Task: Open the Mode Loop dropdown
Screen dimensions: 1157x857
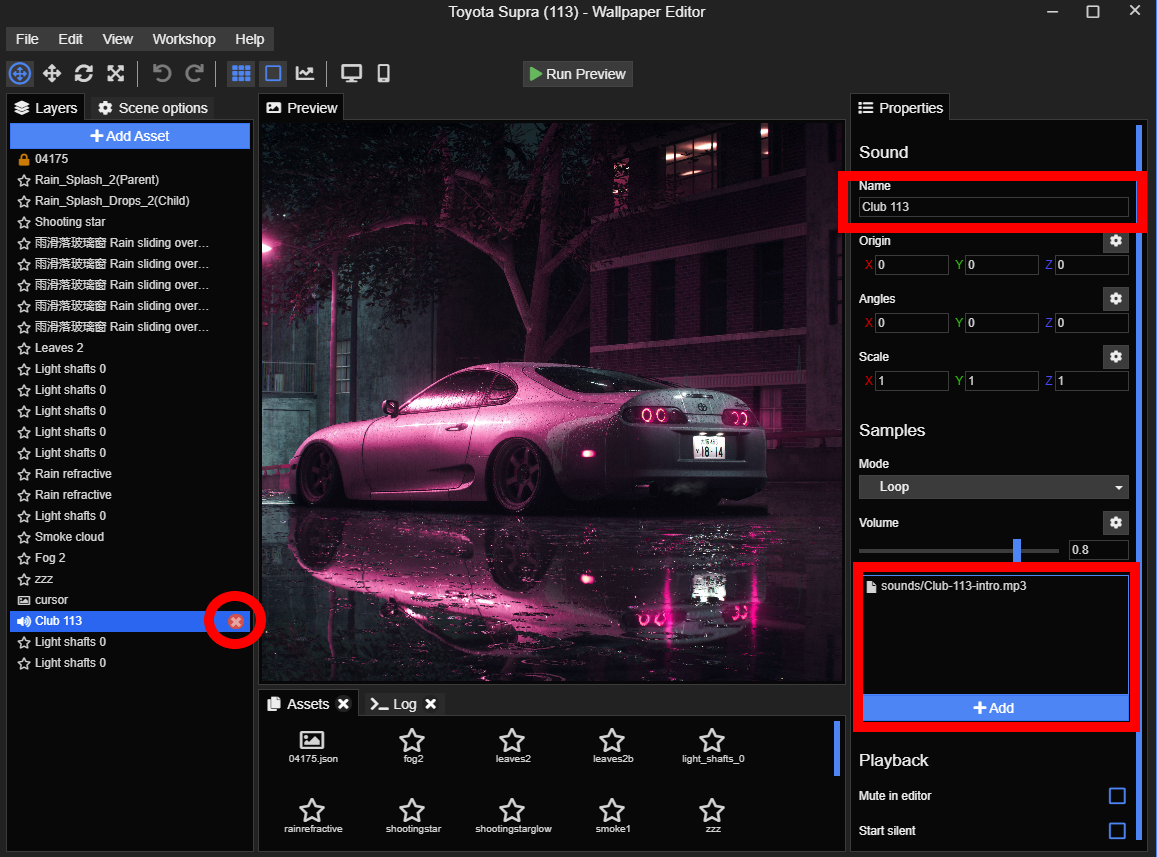Action: pos(993,487)
